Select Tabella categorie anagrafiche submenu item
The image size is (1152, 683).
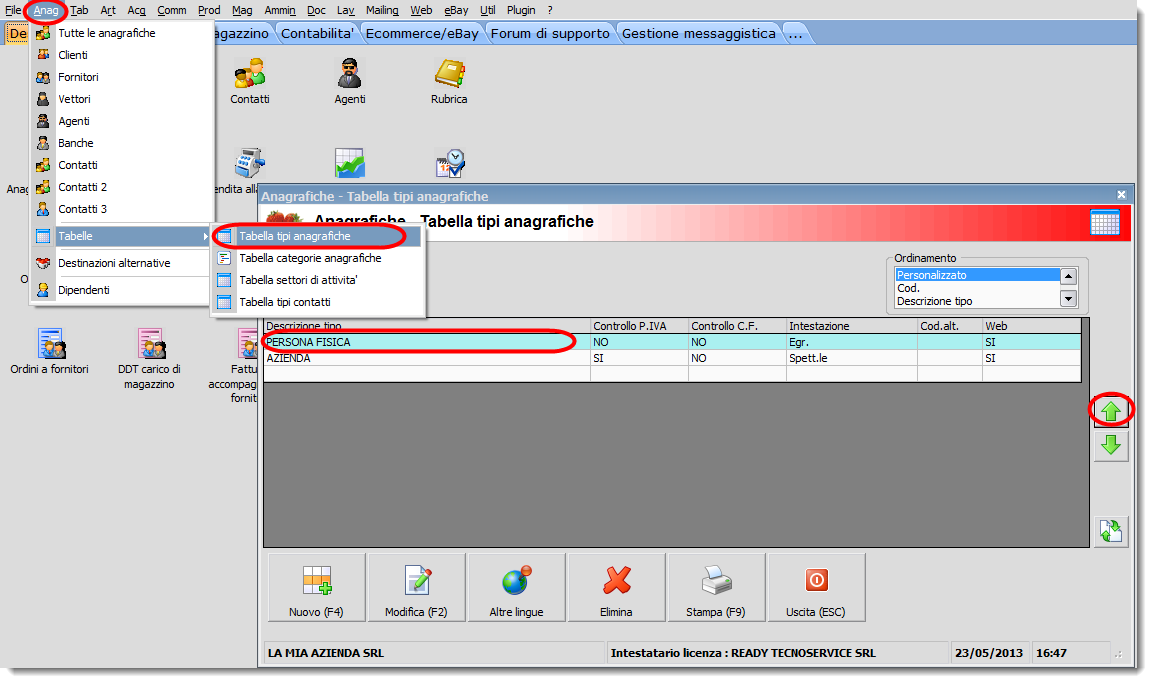click(x=317, y=258)
